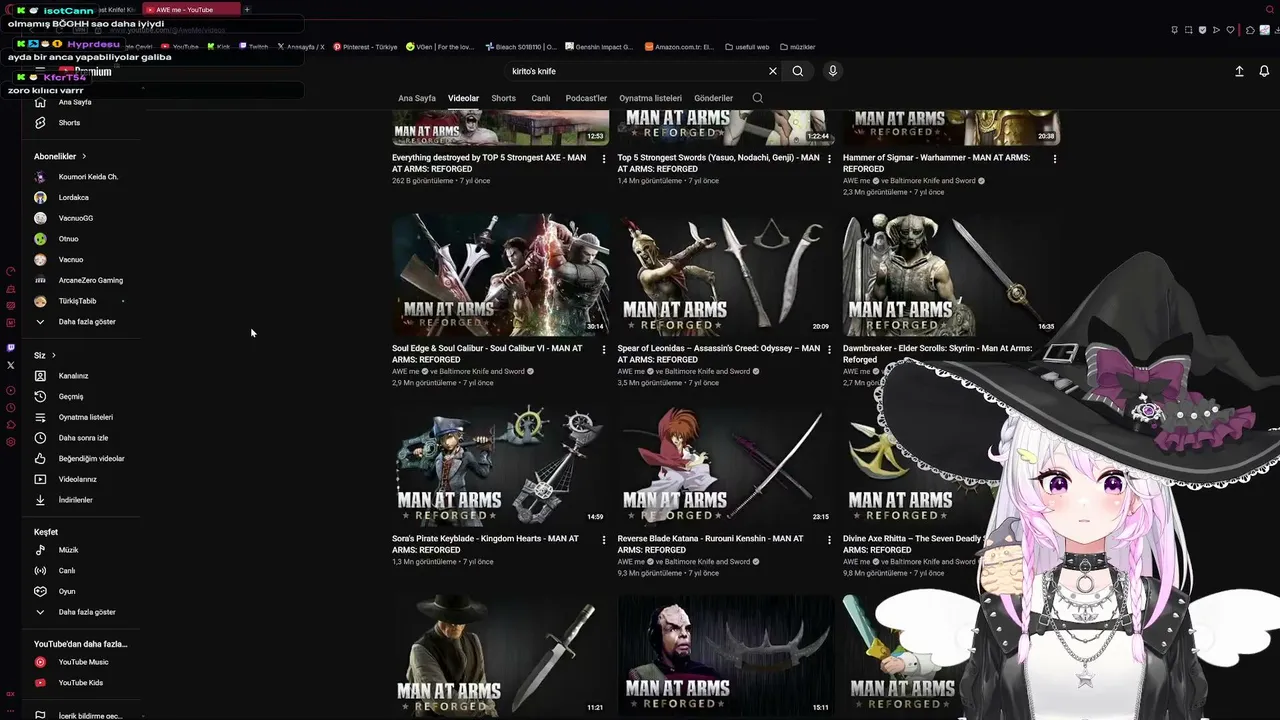Screen dimensions: 1280x720
Task: Play Reverse Blade Katana video thumbnail
Action: (725, 465)
